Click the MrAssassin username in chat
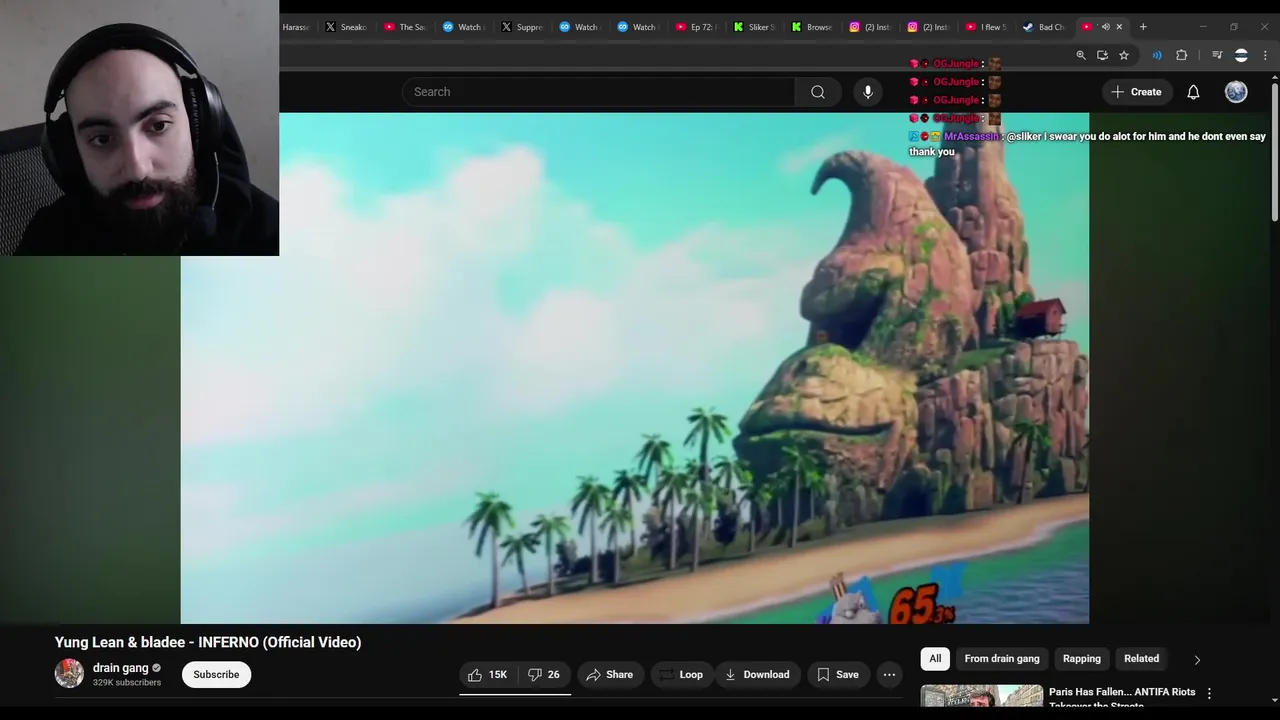This screenshot has width=1280, height=720. [970, 136]
